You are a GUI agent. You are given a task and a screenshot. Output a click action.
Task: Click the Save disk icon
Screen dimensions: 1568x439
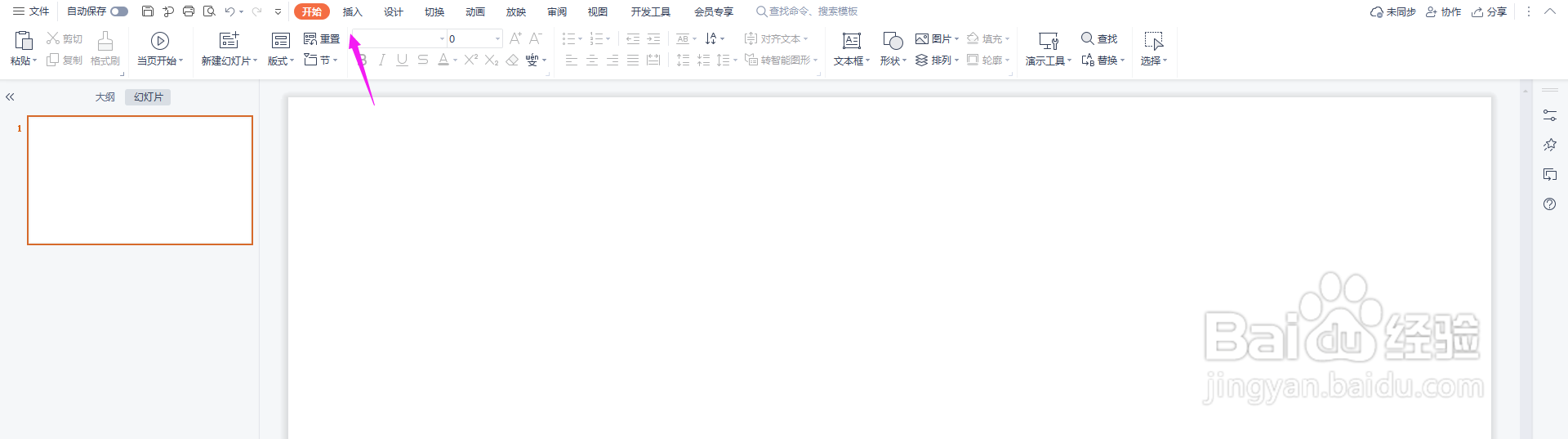click(148, 11)
